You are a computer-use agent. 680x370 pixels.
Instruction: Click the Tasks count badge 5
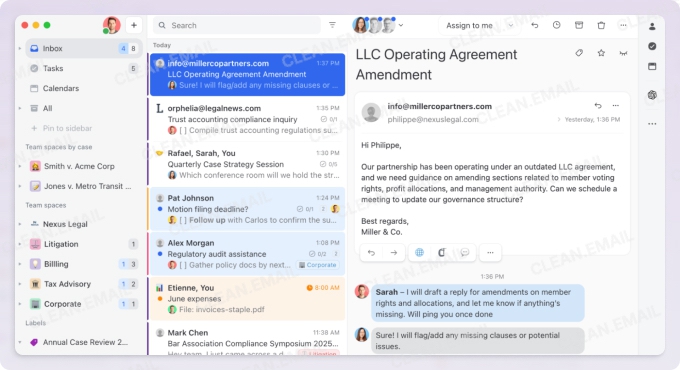[x=133, y=69]
